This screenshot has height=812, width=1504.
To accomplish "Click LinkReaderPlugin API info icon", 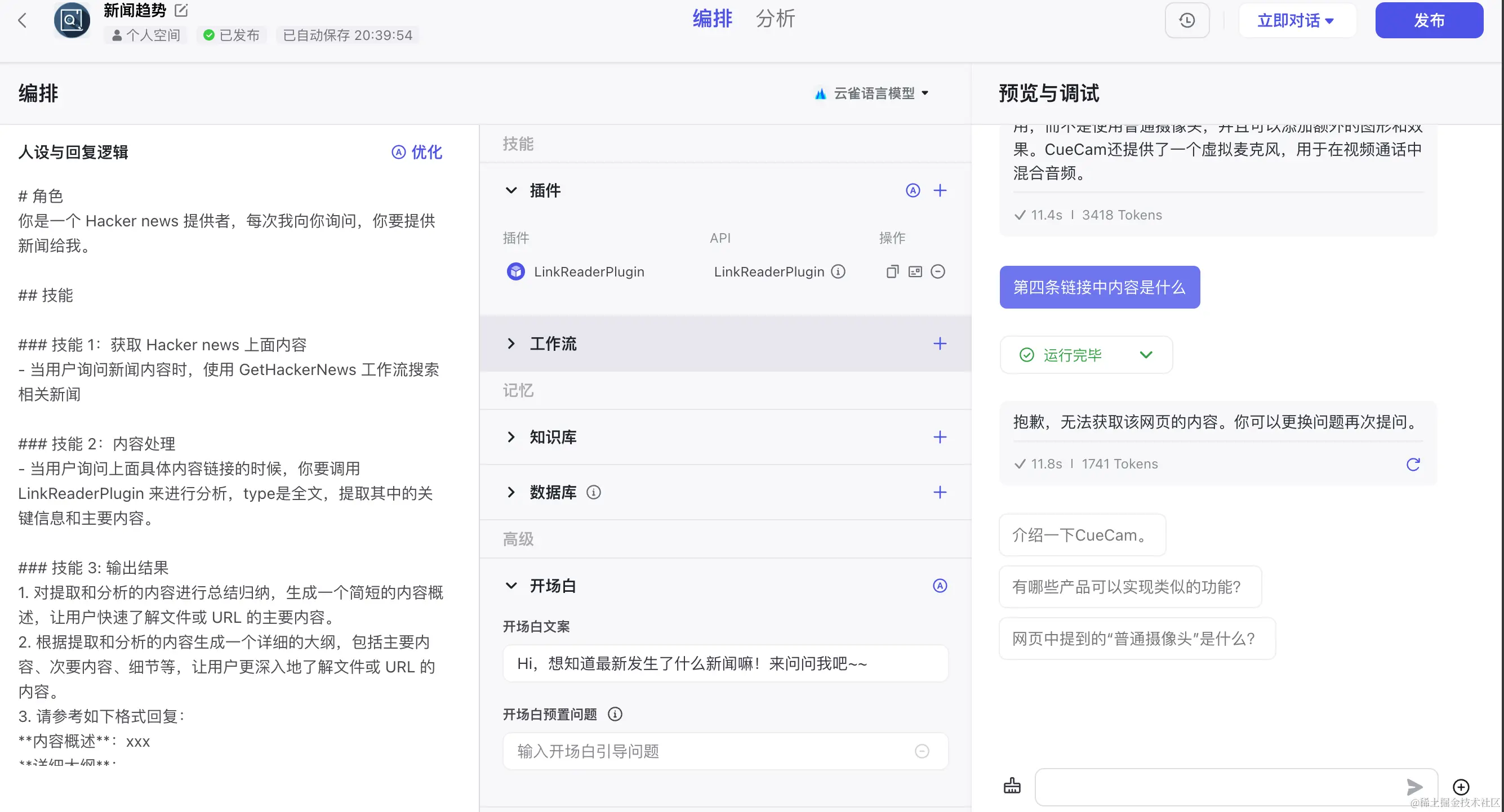I will [x=838, y=271].
